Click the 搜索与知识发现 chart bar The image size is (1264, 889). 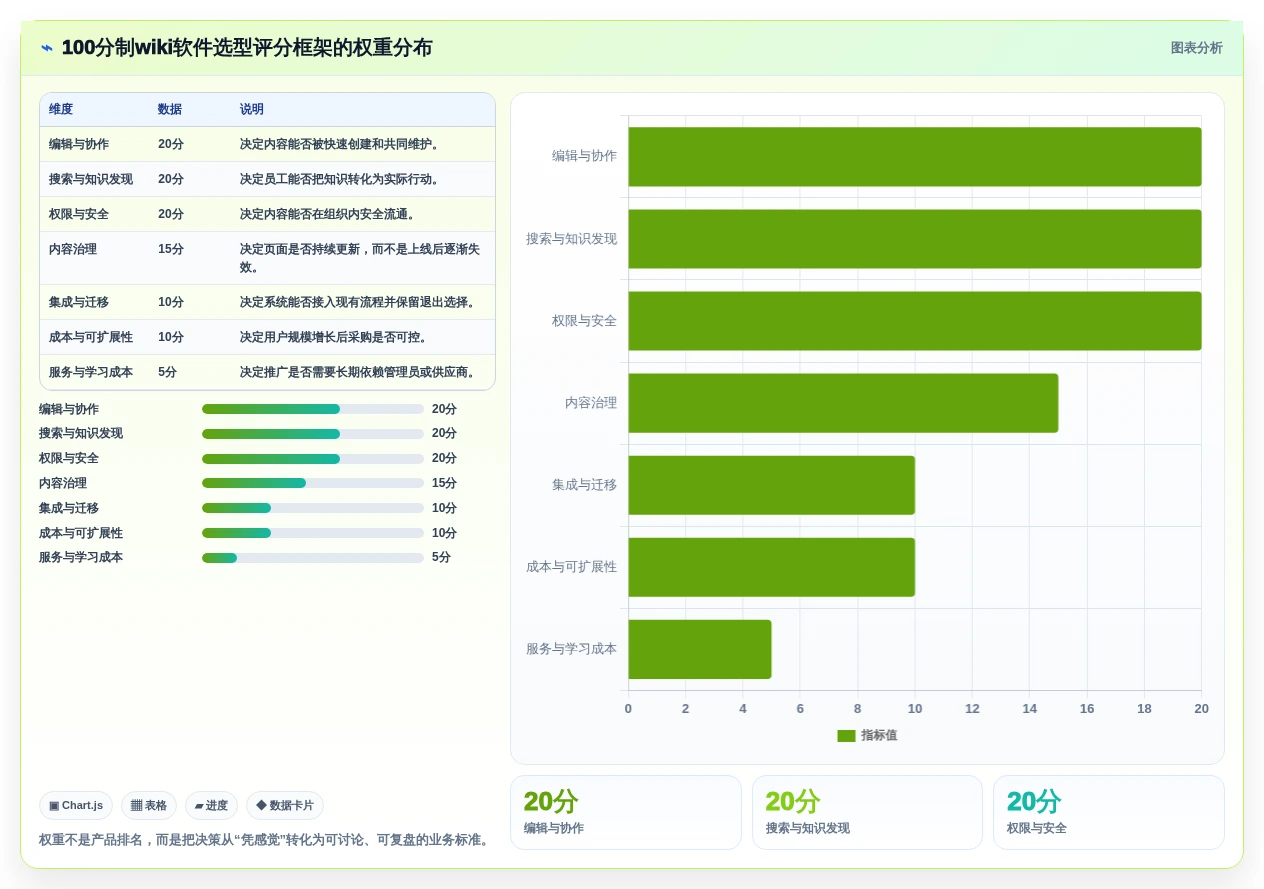915,239
